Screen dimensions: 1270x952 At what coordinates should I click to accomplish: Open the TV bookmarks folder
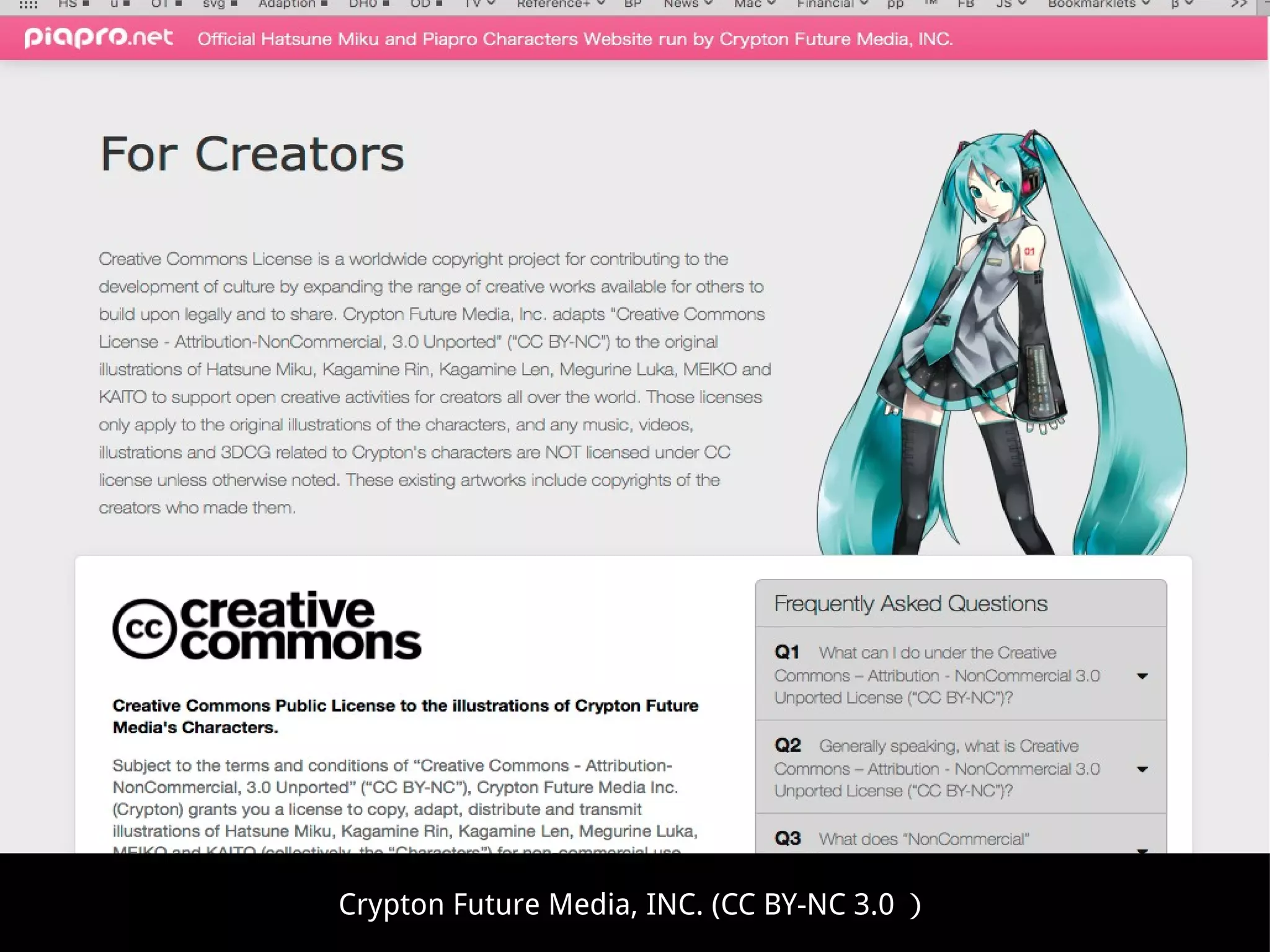480,4
